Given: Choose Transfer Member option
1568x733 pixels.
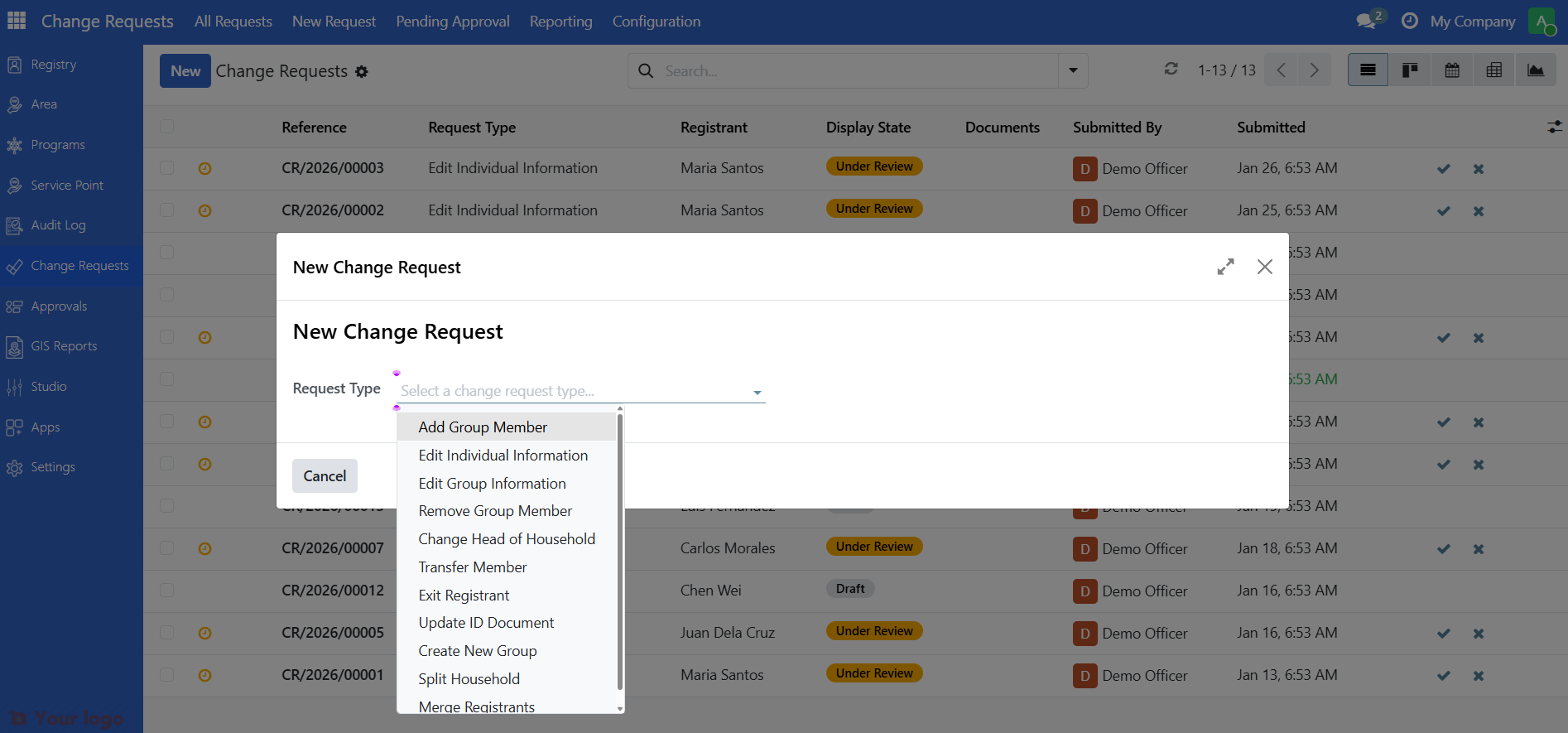Looking at the screenshot, I should pyautogui.click(x=507, y=567).
